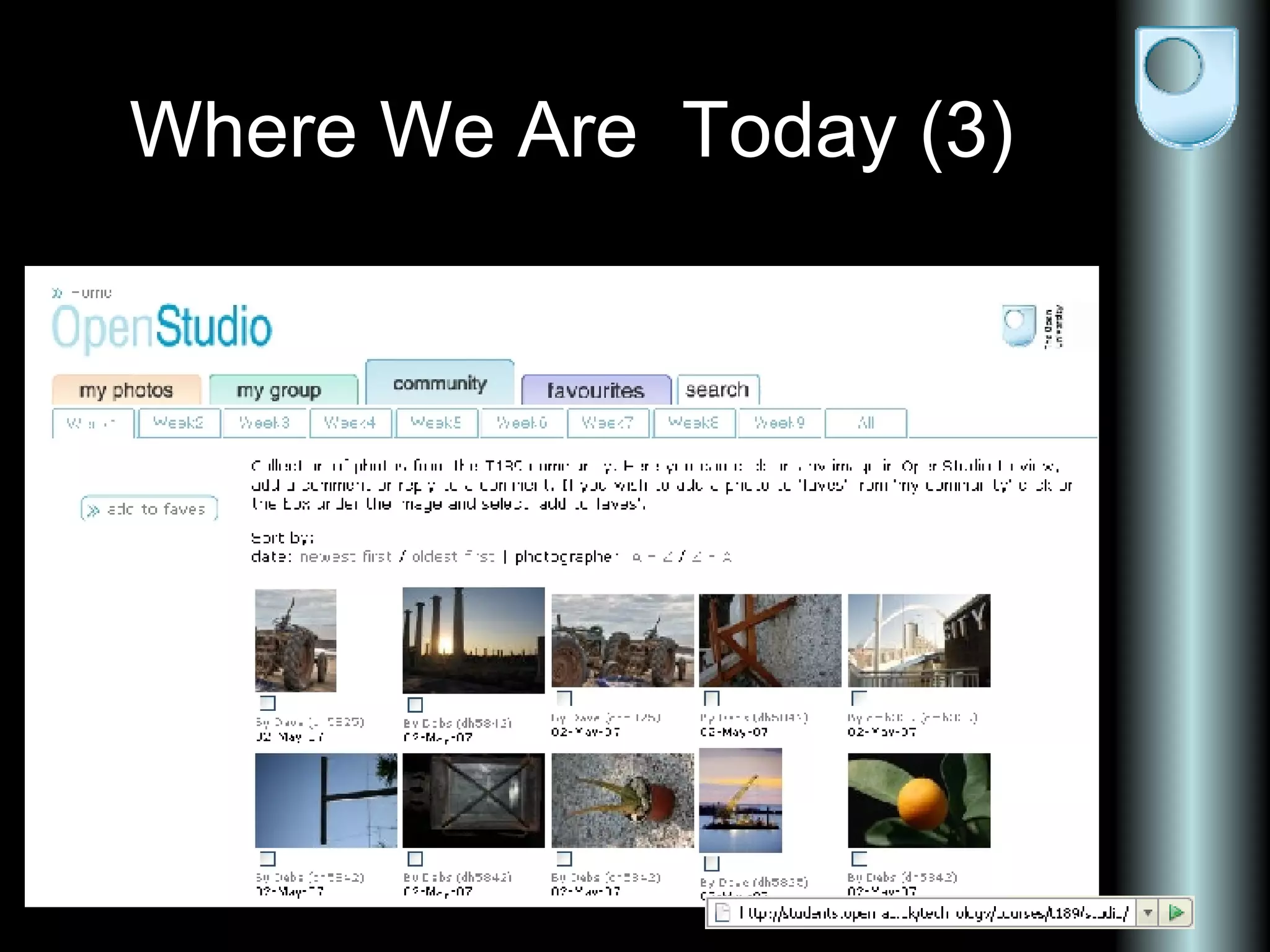1270x952 pixels.
Task: Open the wooden beams on granite thumbnail
Action: coord(770,640)
